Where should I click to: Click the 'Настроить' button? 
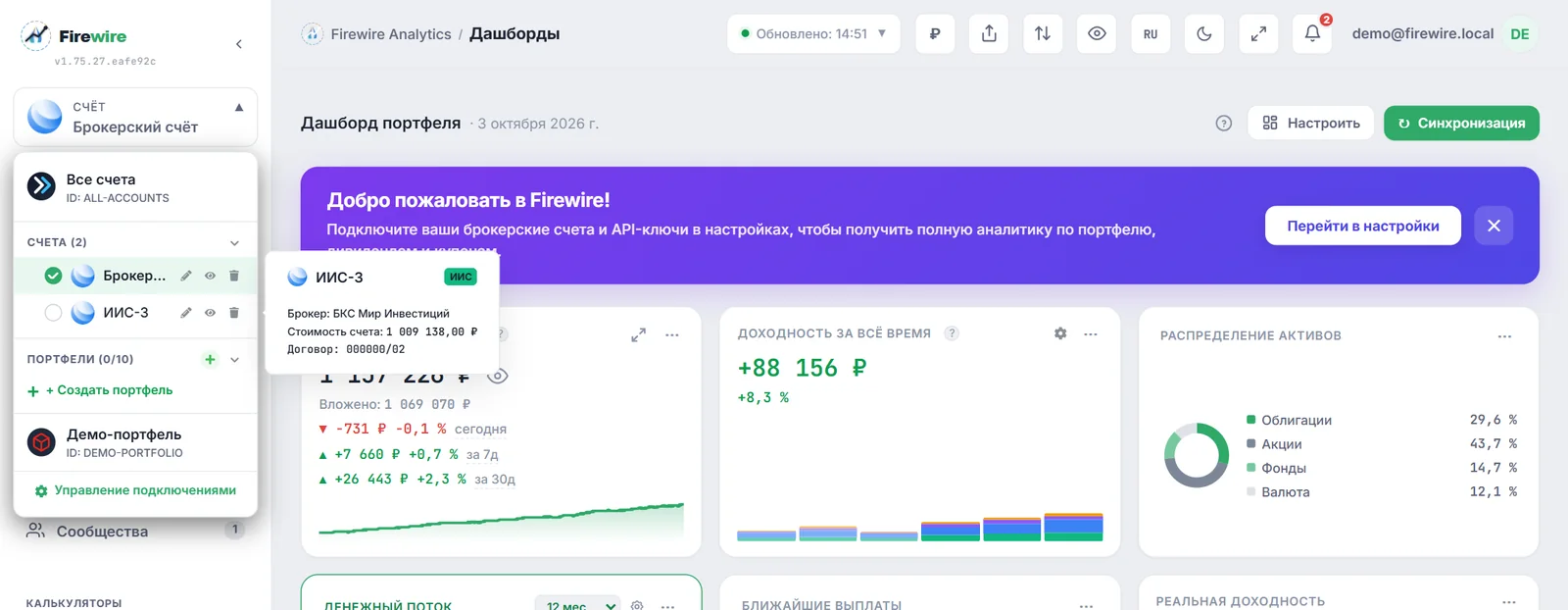(1310, 124)
